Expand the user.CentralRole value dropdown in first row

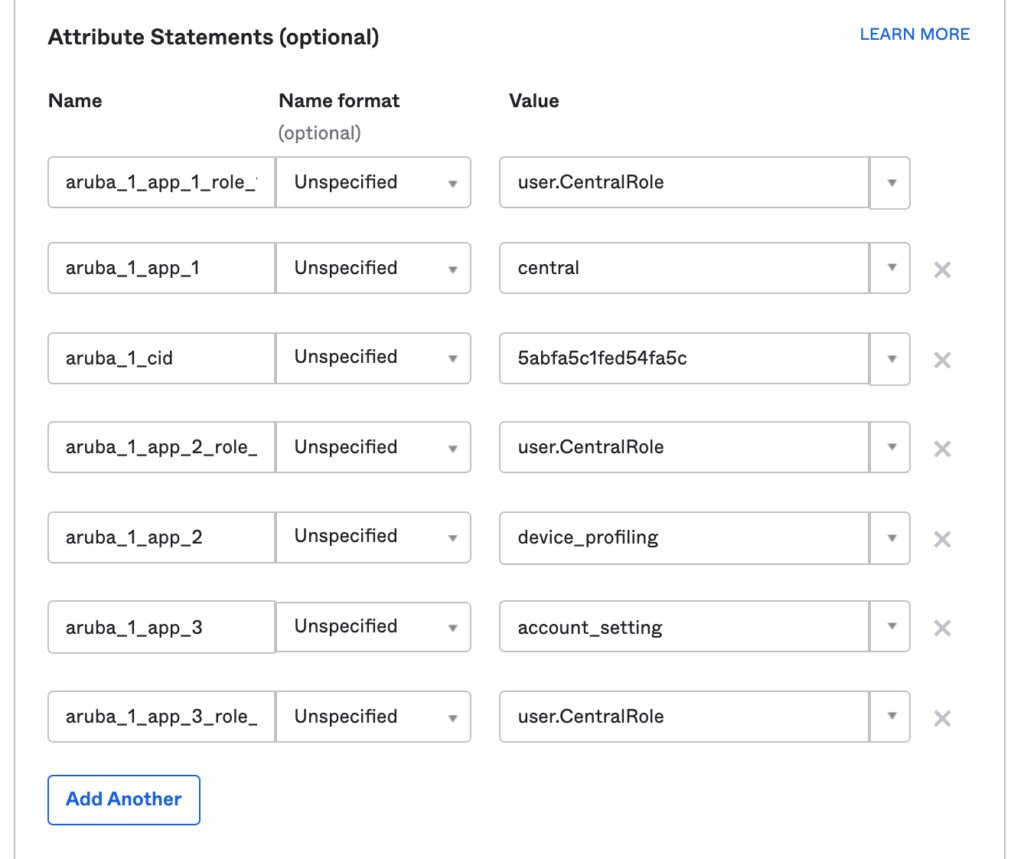point(889,183)
